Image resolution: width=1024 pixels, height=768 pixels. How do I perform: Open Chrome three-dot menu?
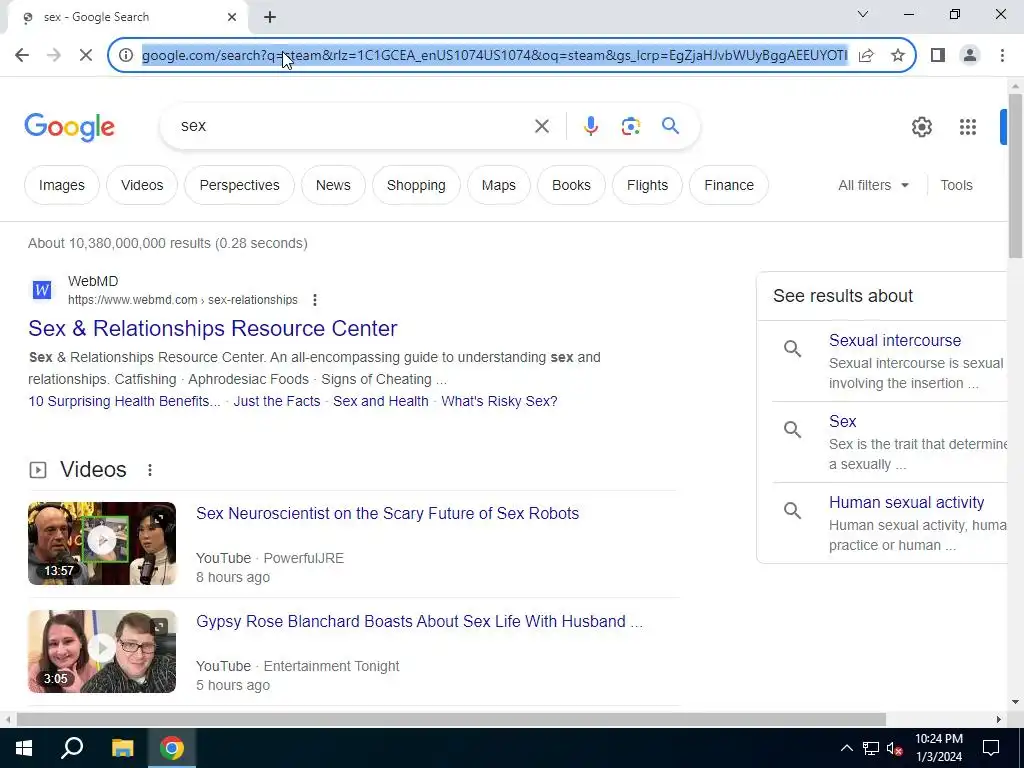[1002, 56]
